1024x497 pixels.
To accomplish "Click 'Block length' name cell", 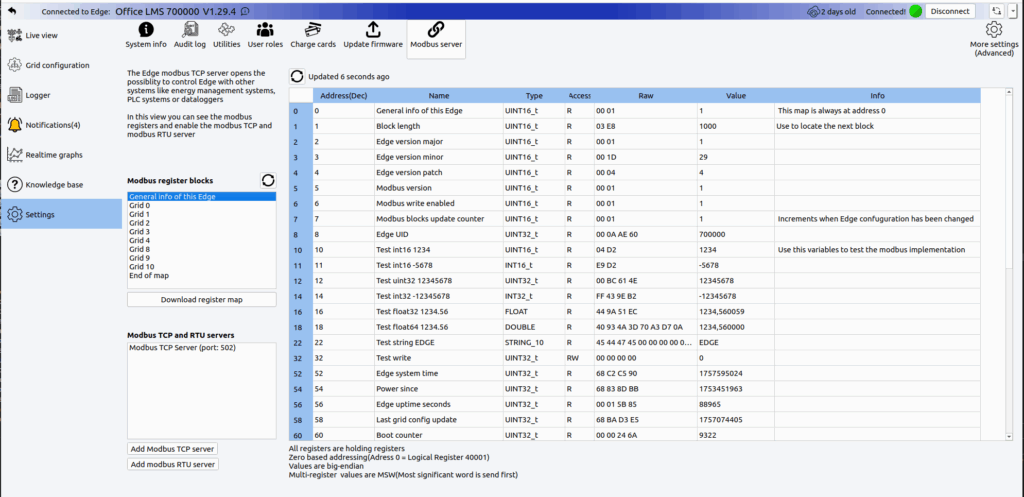I will (x=439, y=126).
